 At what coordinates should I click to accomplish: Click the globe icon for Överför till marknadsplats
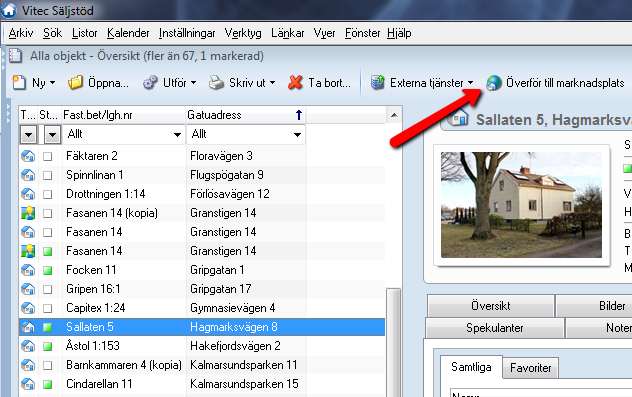pos(494,83)
